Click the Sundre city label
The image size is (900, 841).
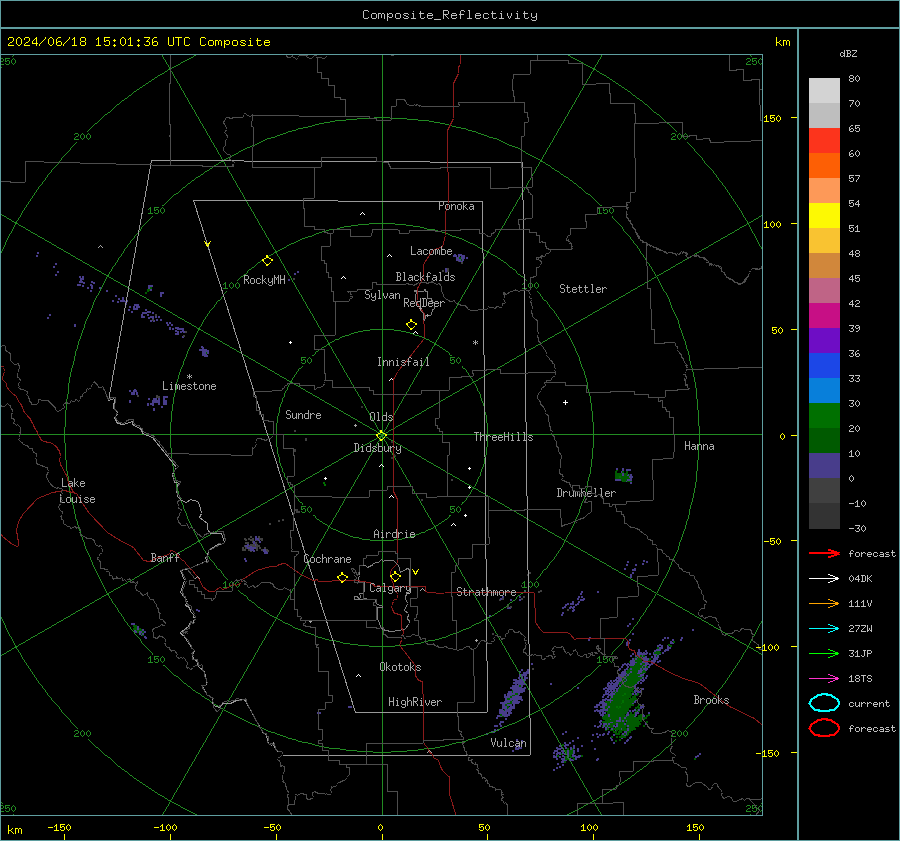pos(303,414)
